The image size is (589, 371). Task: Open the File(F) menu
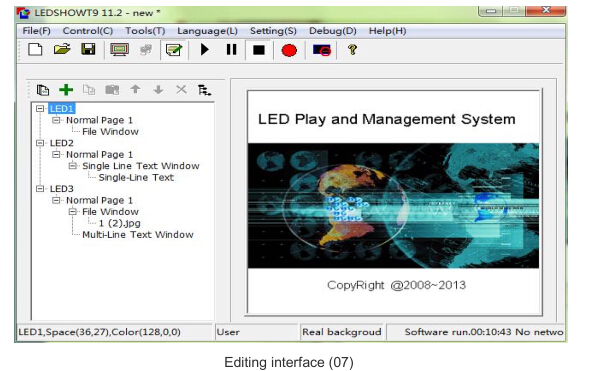click(36, 31)
